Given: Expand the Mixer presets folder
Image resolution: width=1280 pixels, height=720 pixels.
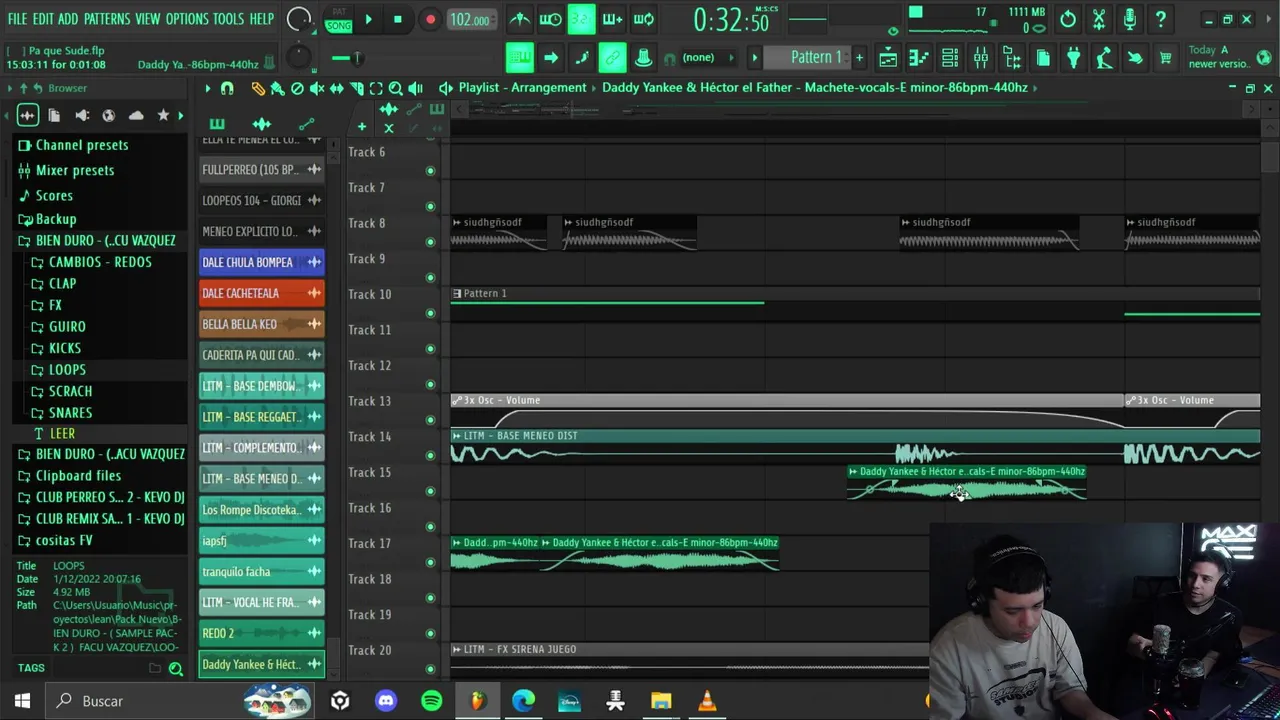Looking at the screenshot, I should (x=75, y=170).
